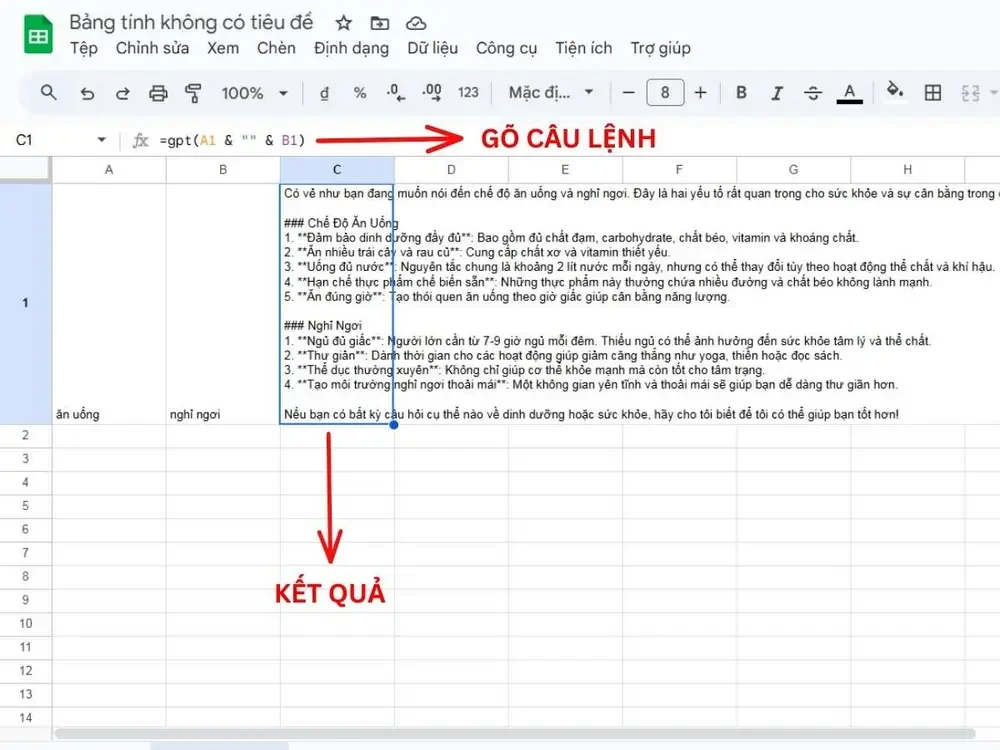Edit the font size field showing 8
The image size is (1000, 750).
pyautogui.click(x=665, y=93)
